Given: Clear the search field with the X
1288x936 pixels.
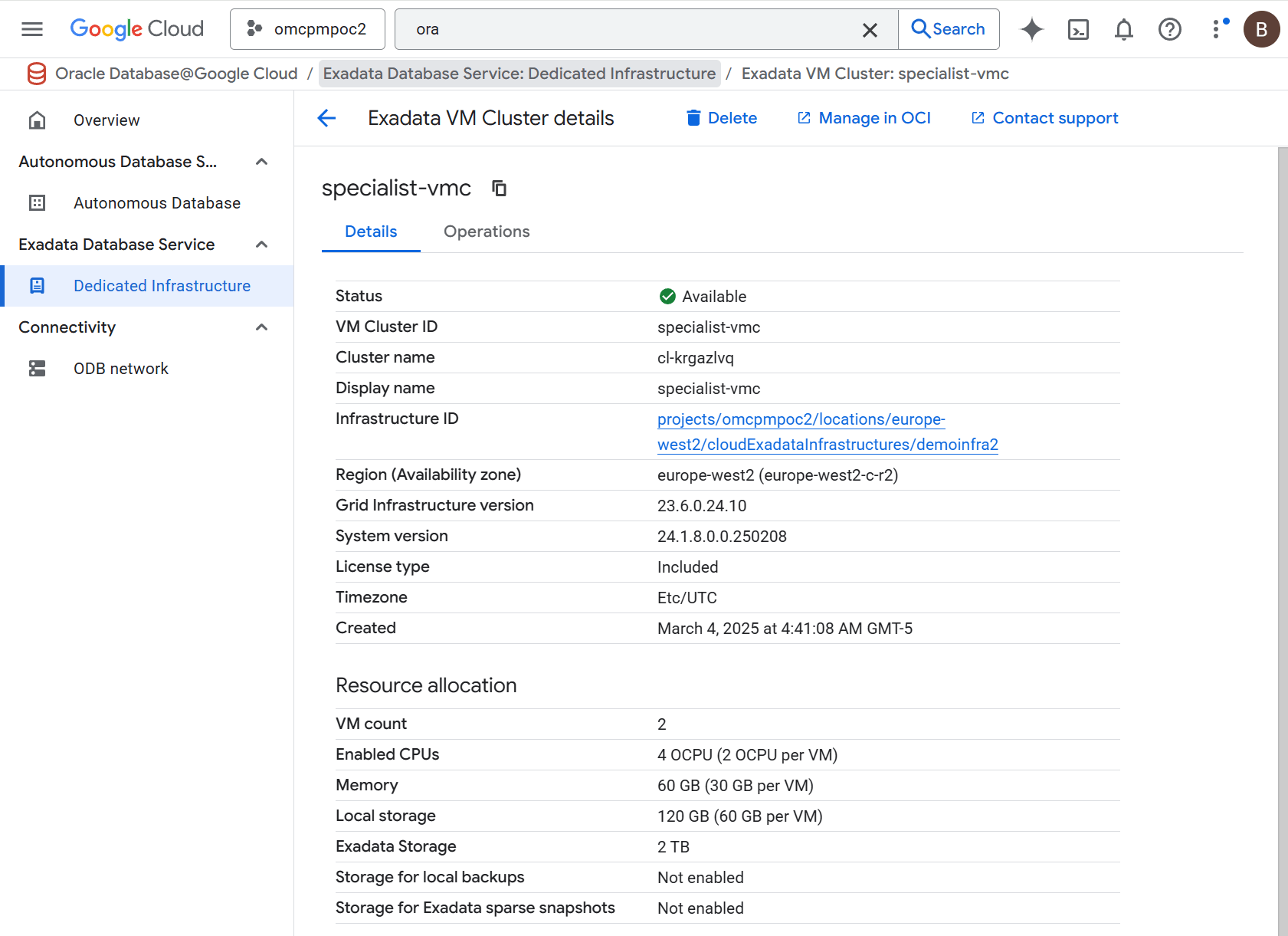Looking at the screenshot, I should pos(870,29).
